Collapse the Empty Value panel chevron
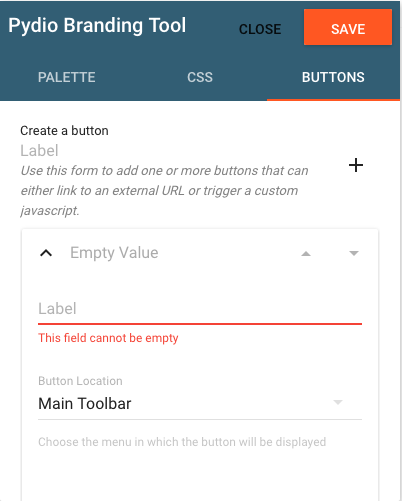Screen dimensions: 402x501 pos(46,253)
